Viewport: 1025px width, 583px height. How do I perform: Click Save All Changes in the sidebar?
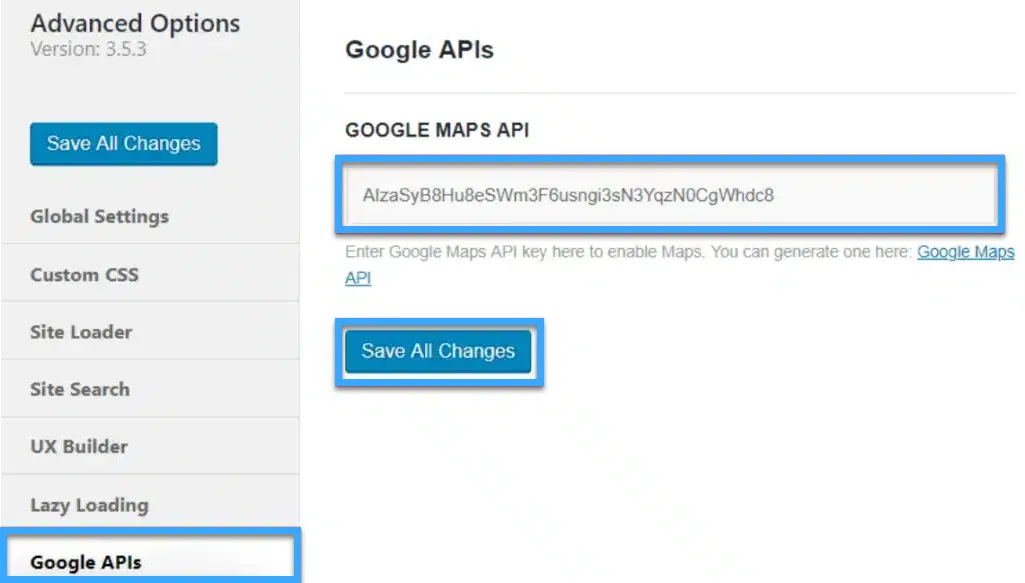(x=124, y=144)
